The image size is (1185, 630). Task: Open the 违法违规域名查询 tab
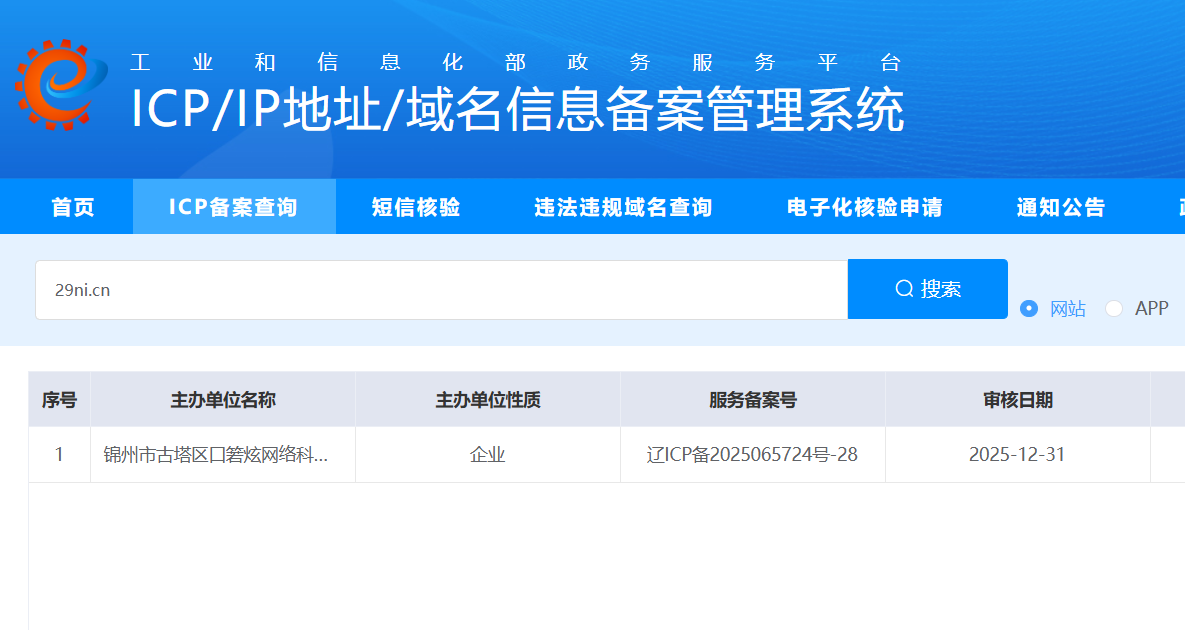(623, 207)
